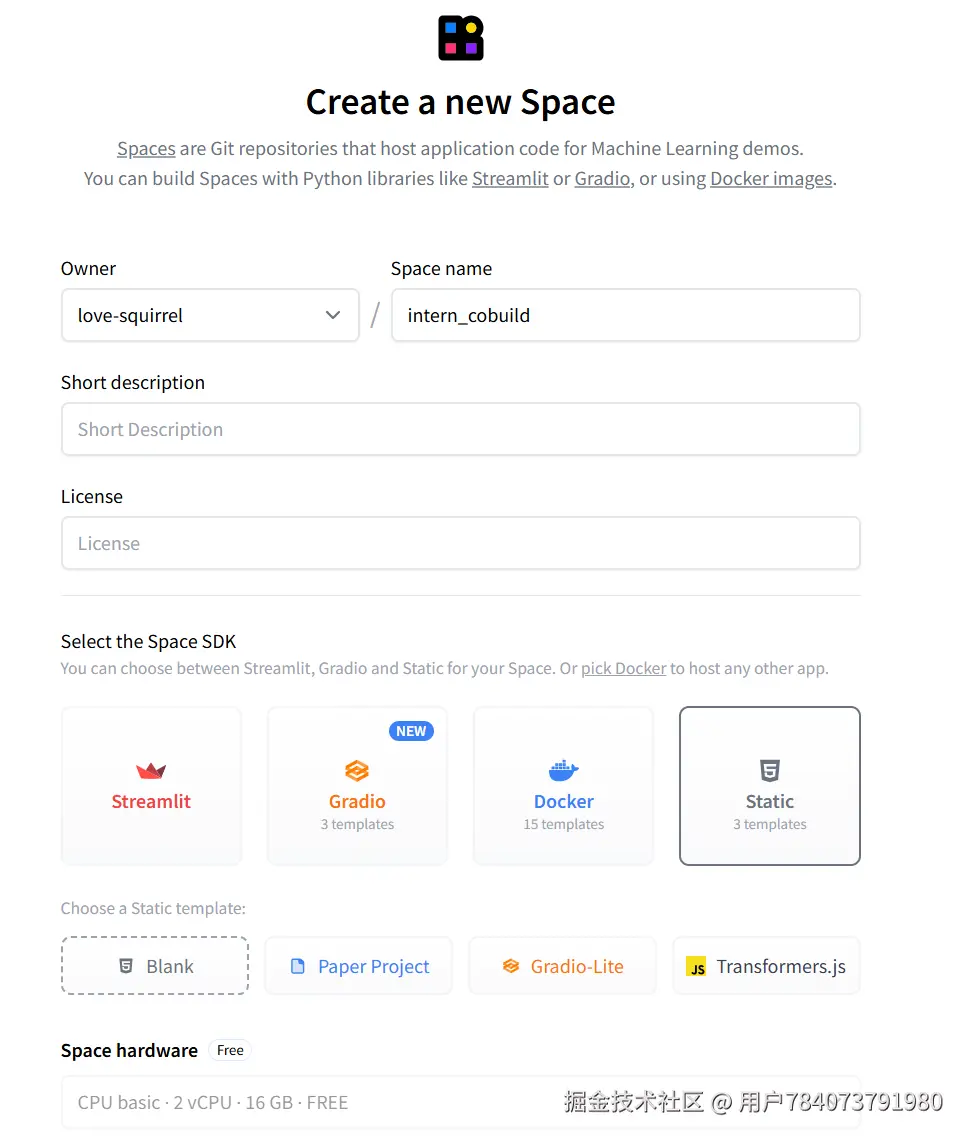Click the NEW badge on Gradio card
The image size is (972, 1144).
coord(412,731)
